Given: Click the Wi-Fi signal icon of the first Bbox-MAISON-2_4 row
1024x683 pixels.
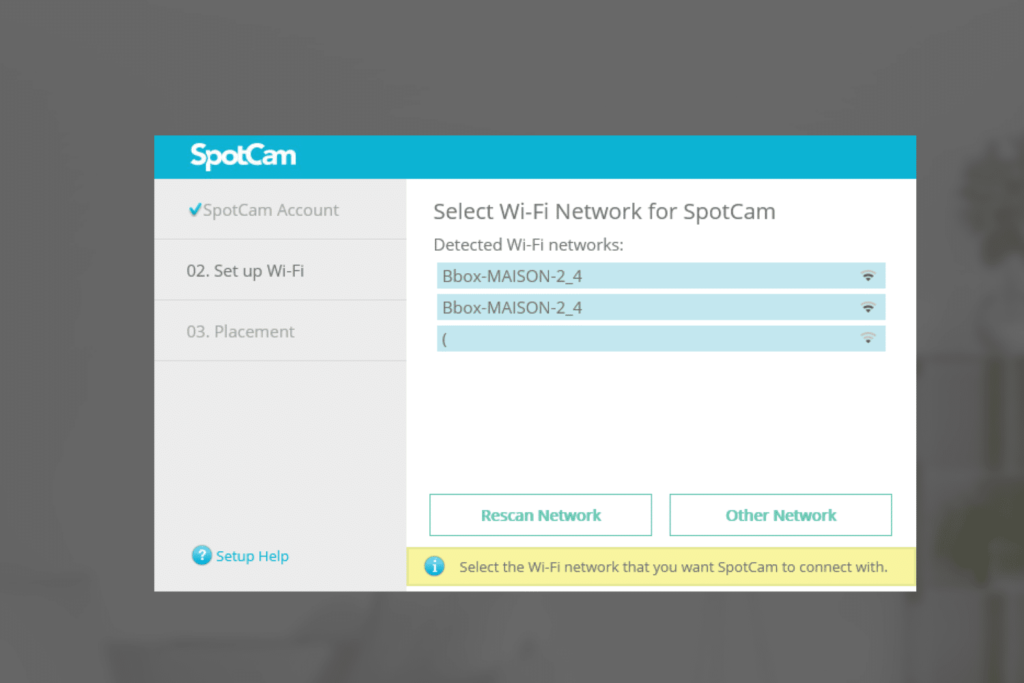Looking at the screenshot, I should (x=868, y=276).
